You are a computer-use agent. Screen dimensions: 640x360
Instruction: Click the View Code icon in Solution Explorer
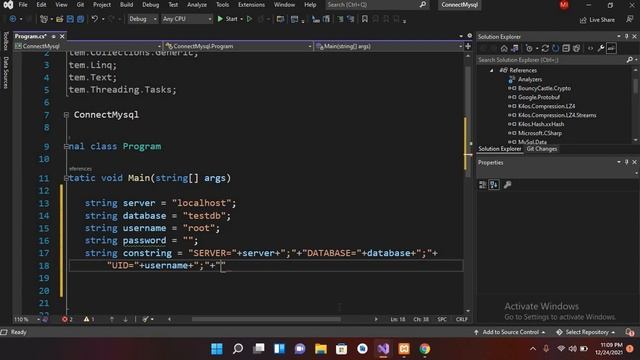[591, 49]
